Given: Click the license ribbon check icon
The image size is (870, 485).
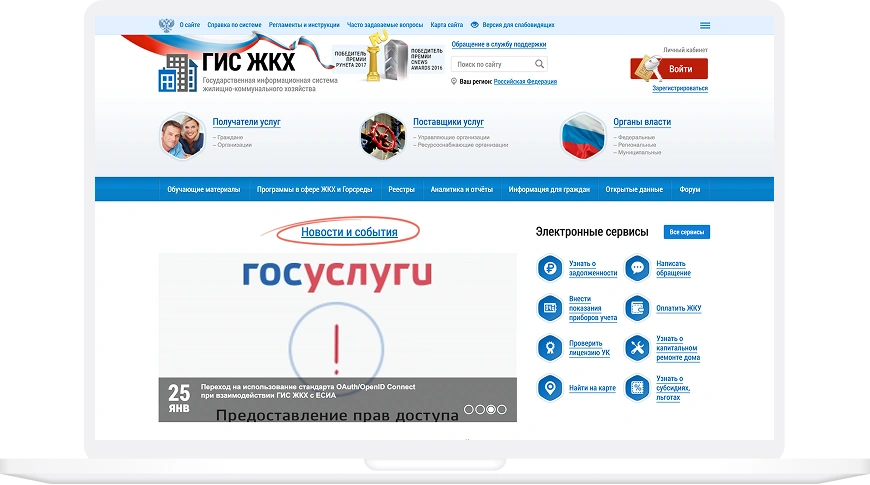Looking at the screenshot, I should tap(550, 348).
